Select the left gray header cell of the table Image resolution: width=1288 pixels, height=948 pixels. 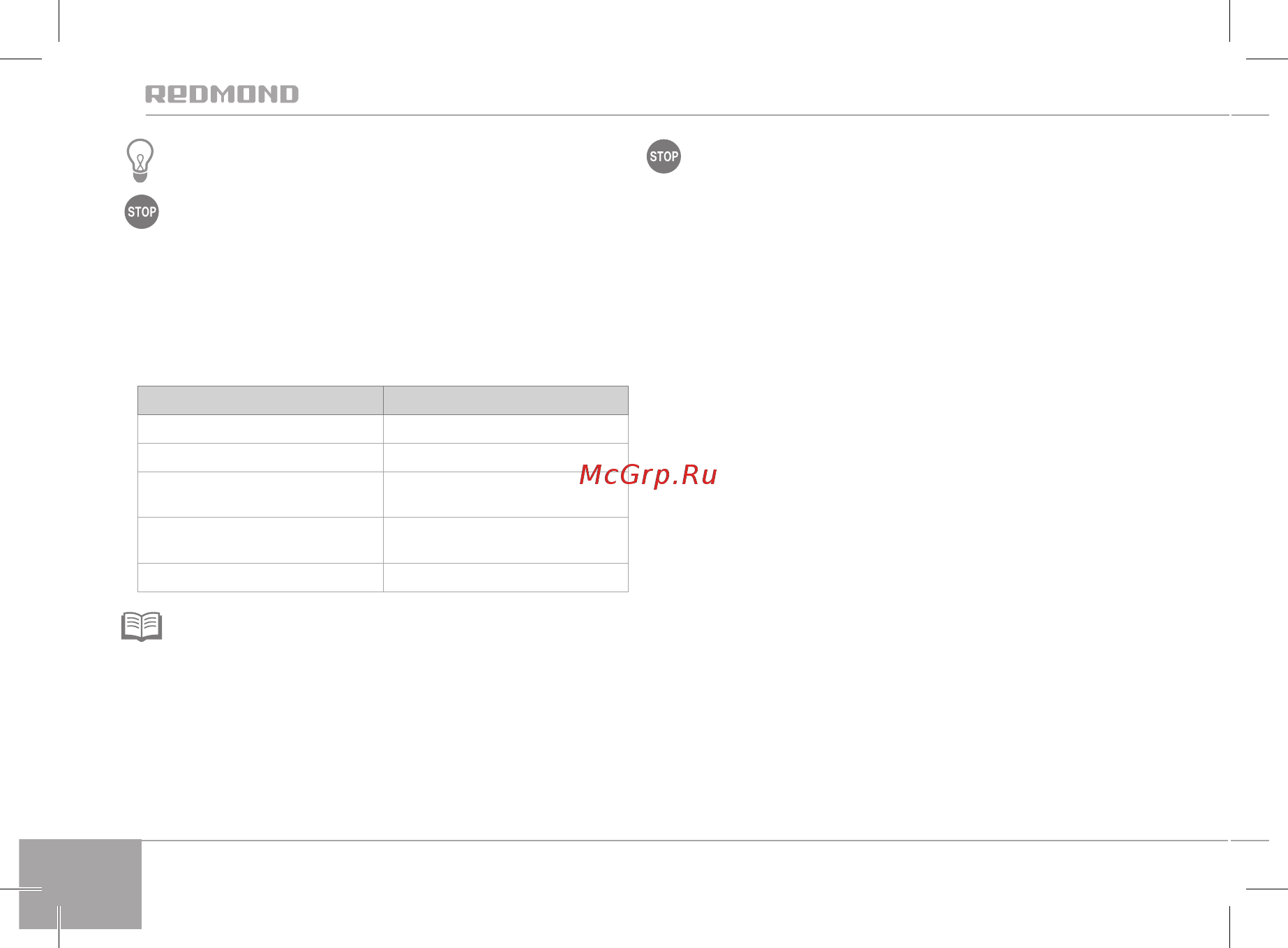tap(260, 400)
